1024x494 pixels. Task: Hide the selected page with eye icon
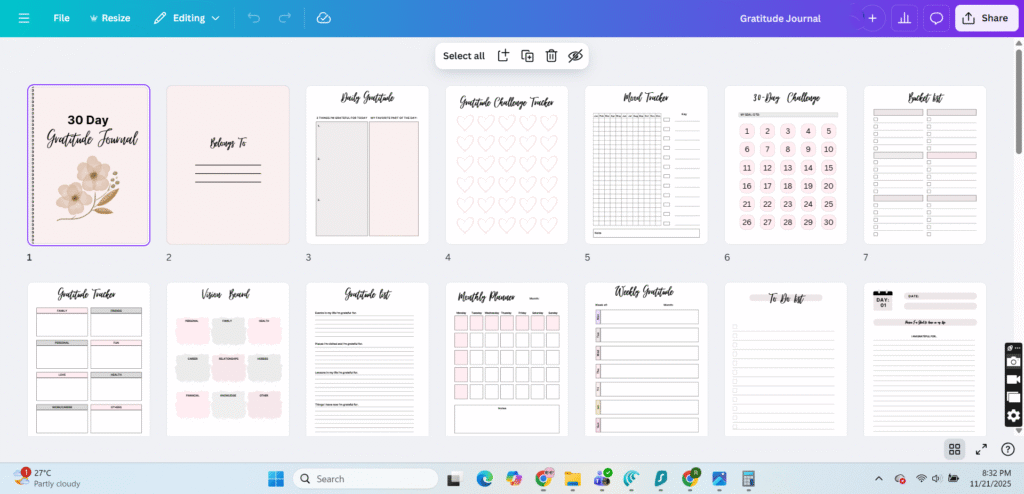point(575,56)
